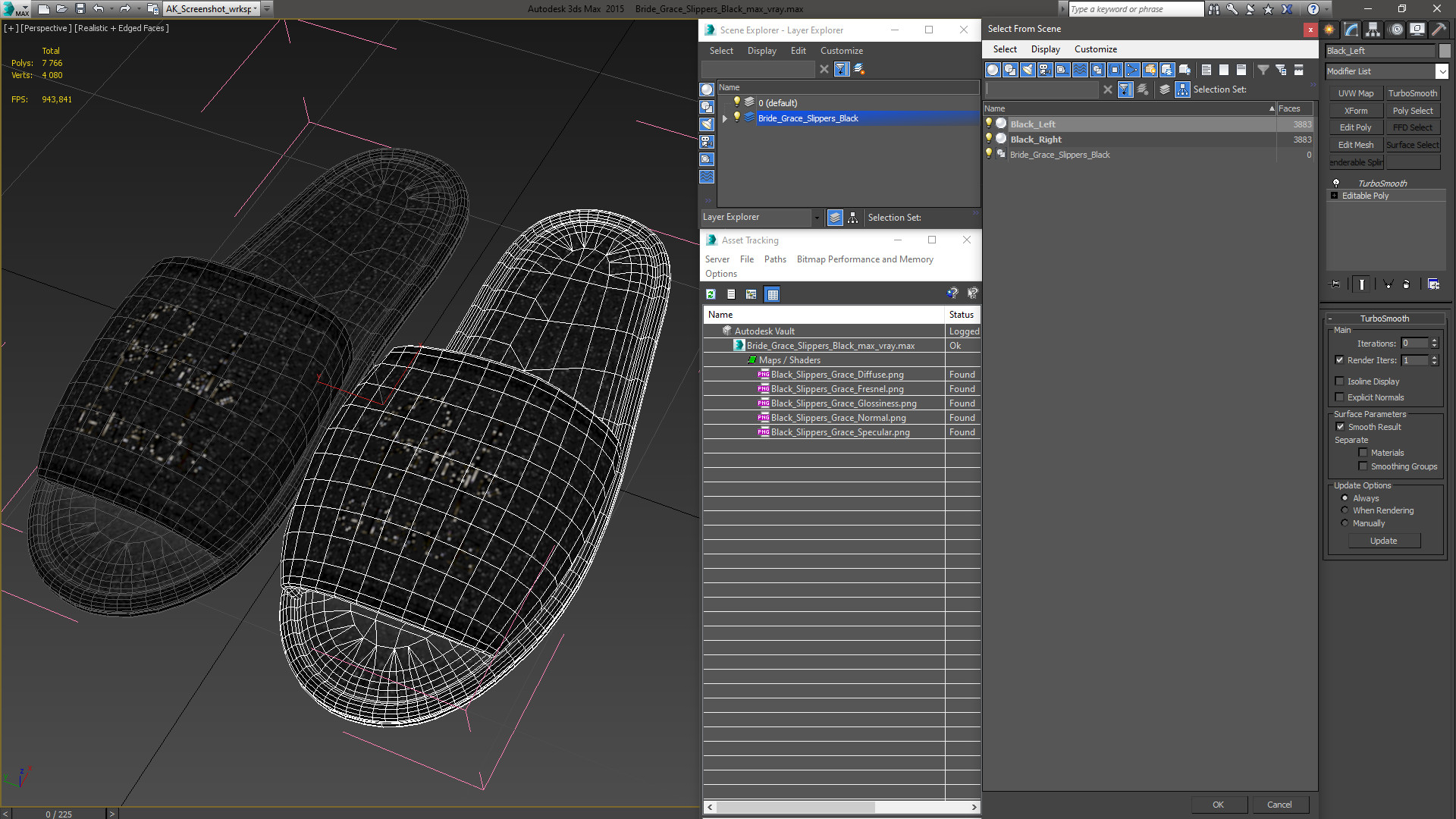Toggle Display Helpers filter in Select From Scene
This screenshot has width=1456, height=819.
(x=1062, y=70)
